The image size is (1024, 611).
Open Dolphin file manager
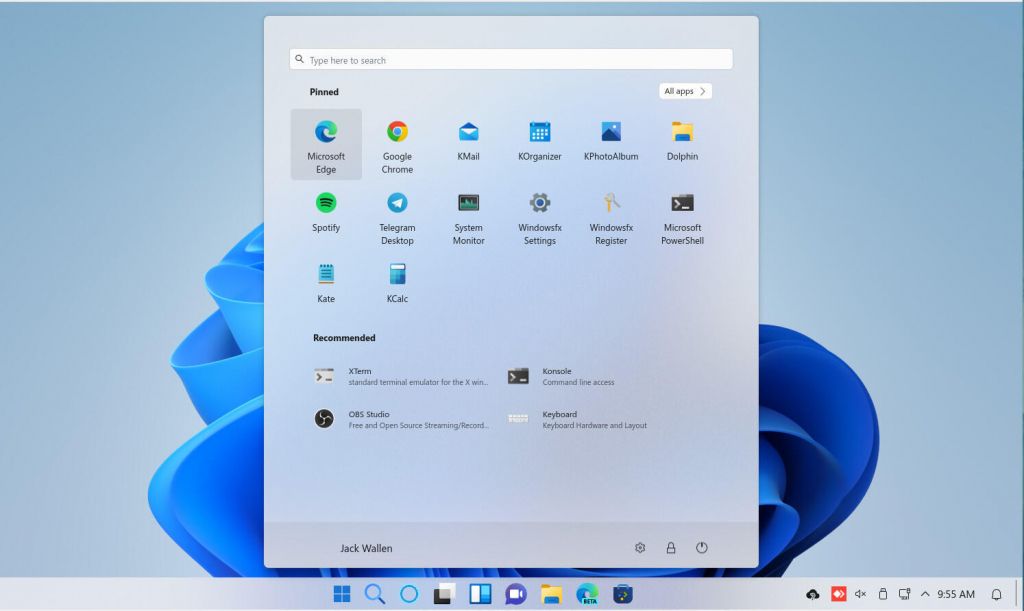pyautogui.click(x=682, y=140)
